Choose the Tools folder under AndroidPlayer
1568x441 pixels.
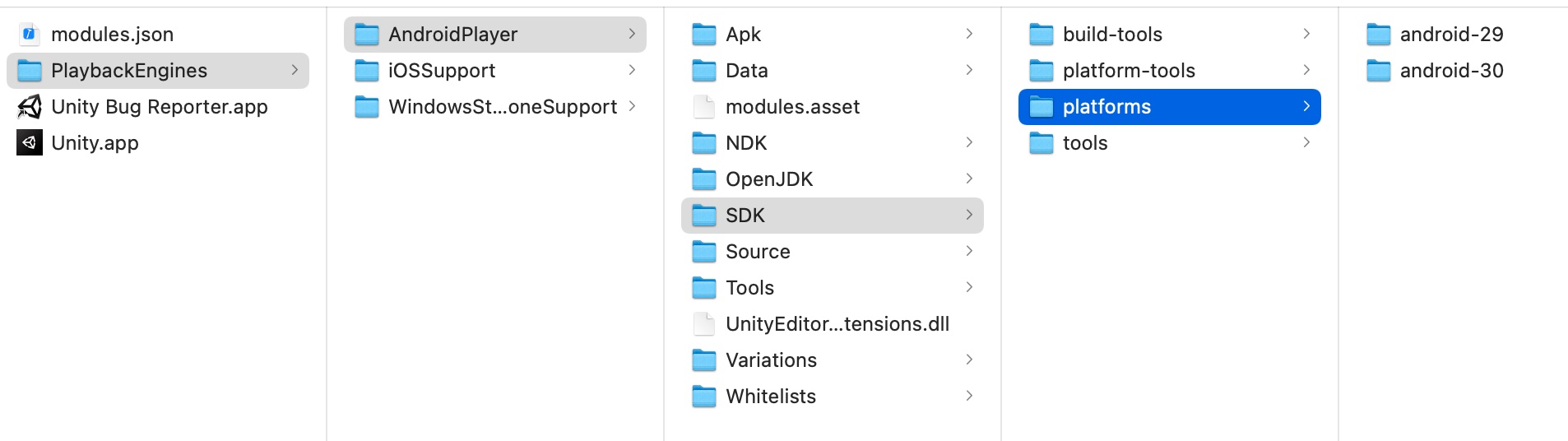click(833, 288)
